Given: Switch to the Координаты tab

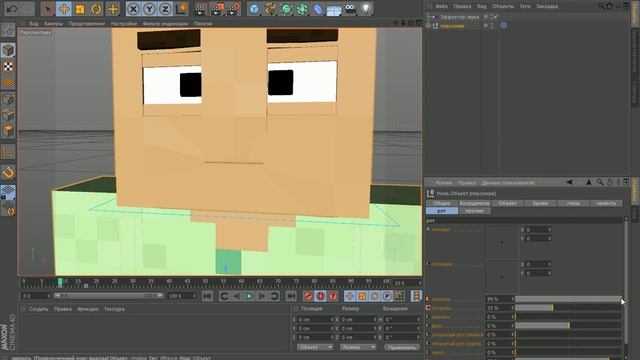Looking at the screenshot, I should (x=474, y=203).
